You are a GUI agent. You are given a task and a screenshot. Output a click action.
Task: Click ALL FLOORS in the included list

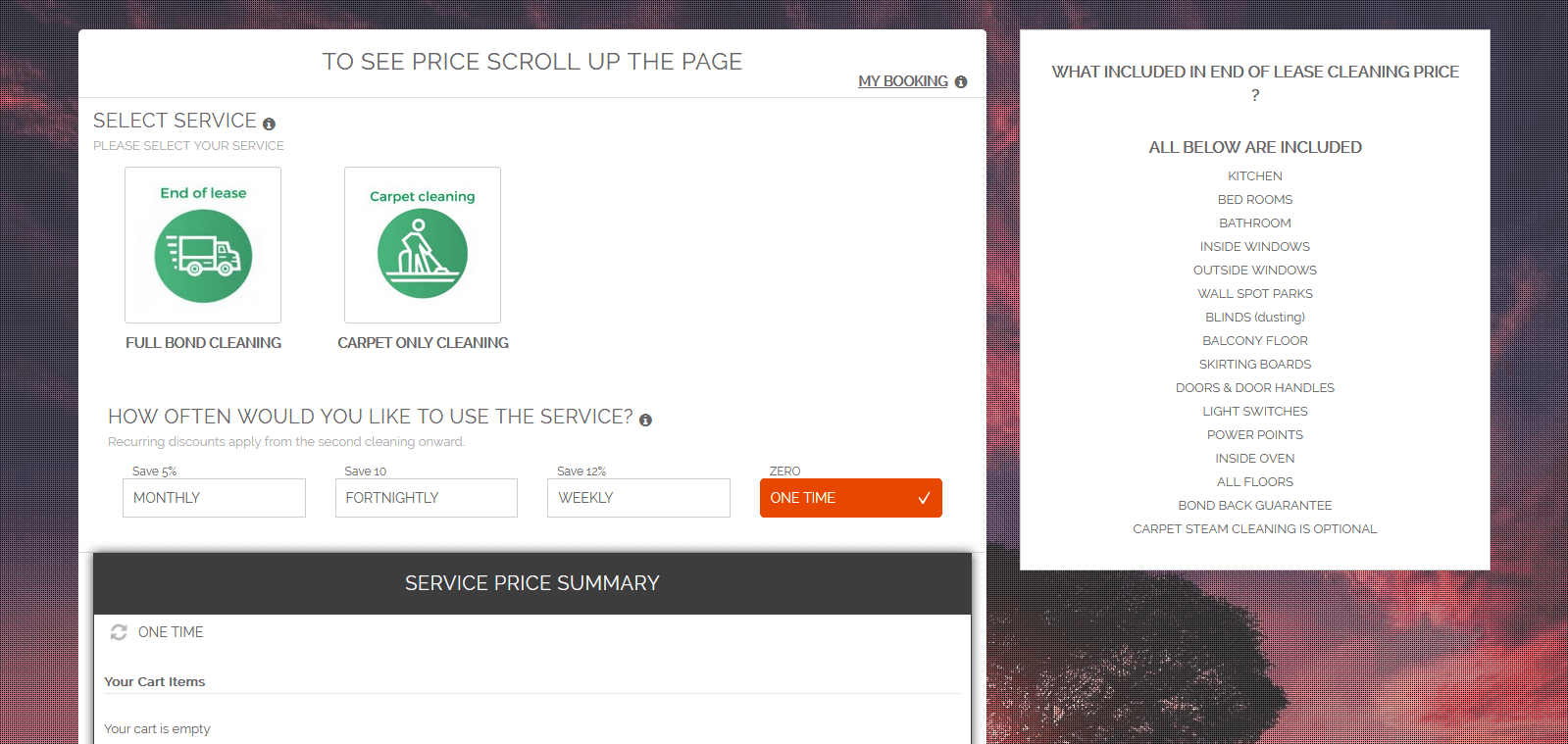point(1255,482)
